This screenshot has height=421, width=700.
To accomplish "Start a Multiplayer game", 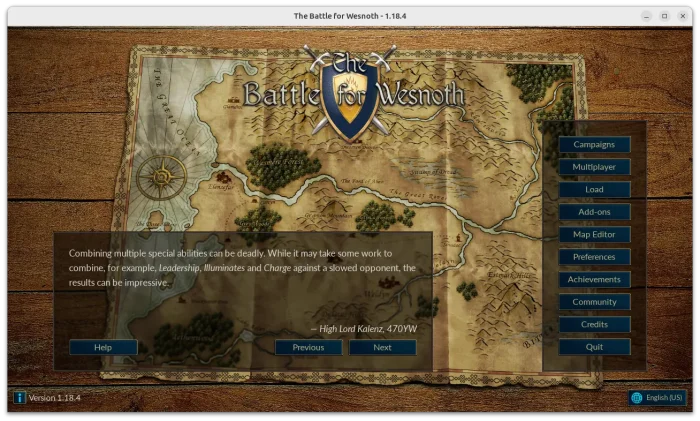I will pyautogui.click(x=594, y=167).
